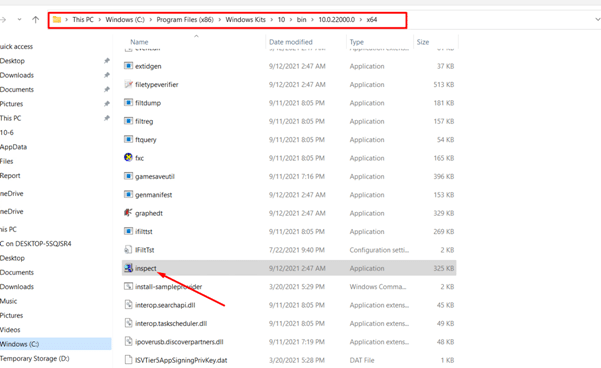Open the extidgen application icon
The image size is (601, 368).
point(128,66)
